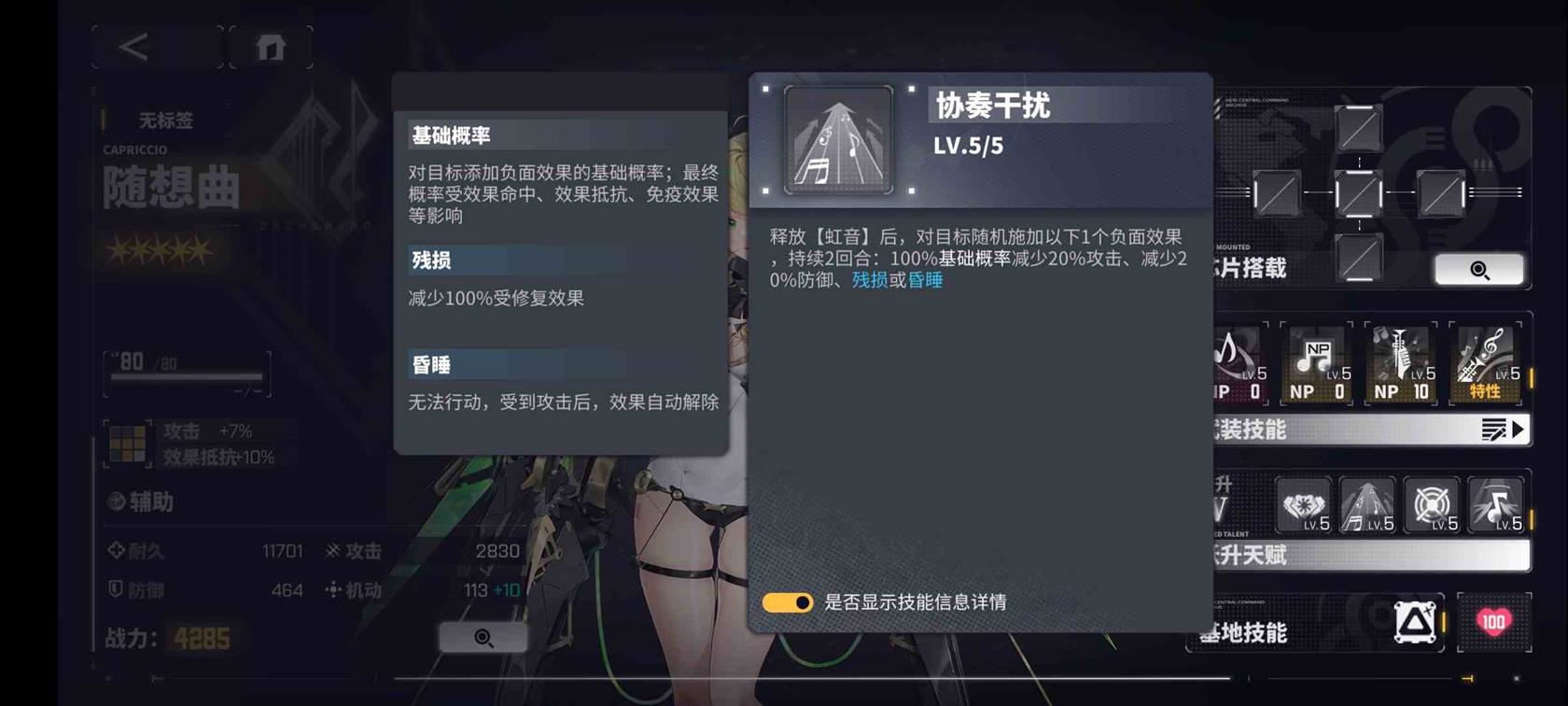The height and width of the screenshot is (706, 1568).
Task: Select the music note talent icon
Action: point(1495,505)
